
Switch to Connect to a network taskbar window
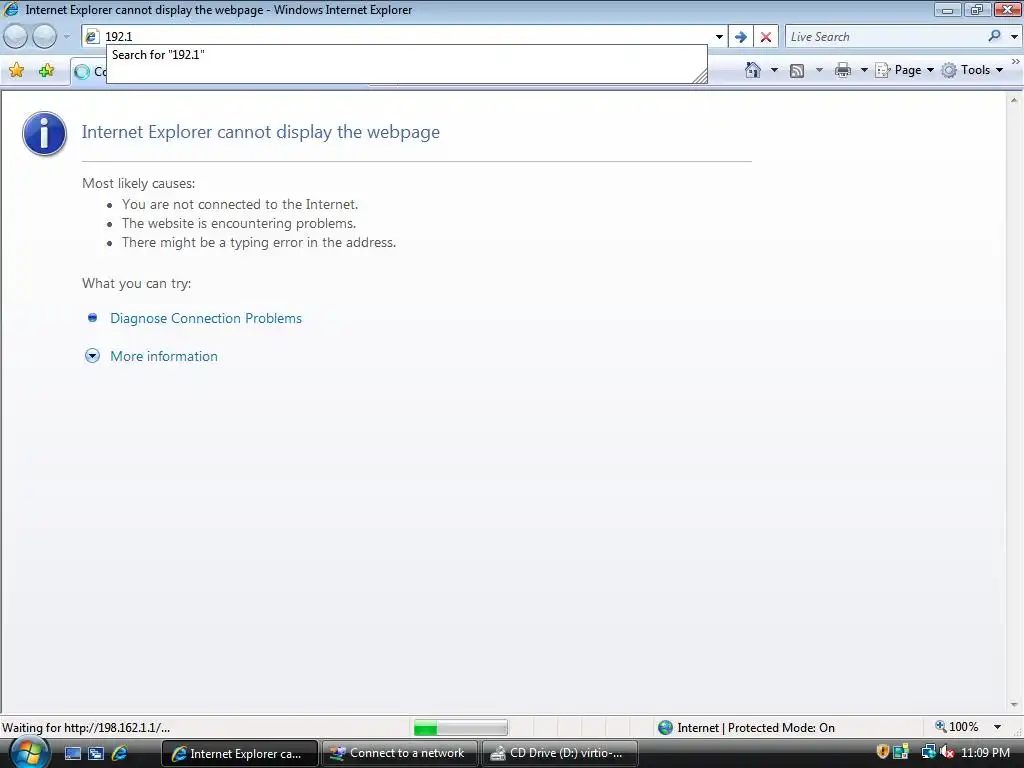point(400,753)
